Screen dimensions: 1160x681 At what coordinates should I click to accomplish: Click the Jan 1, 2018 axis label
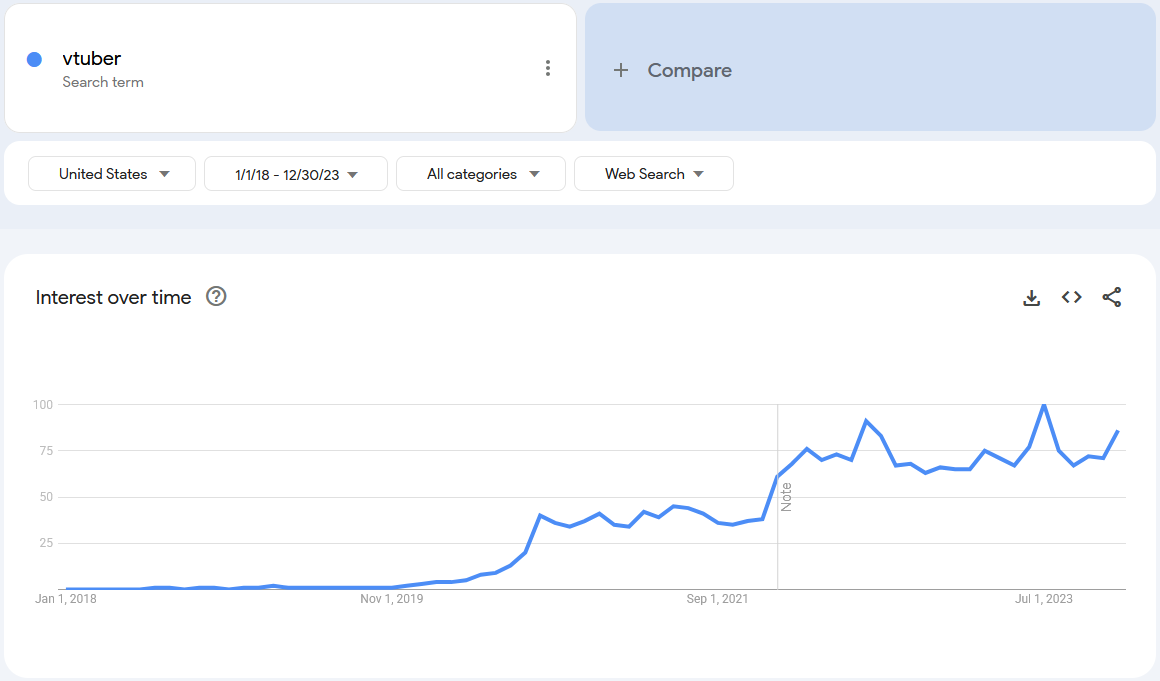[66, 599]
